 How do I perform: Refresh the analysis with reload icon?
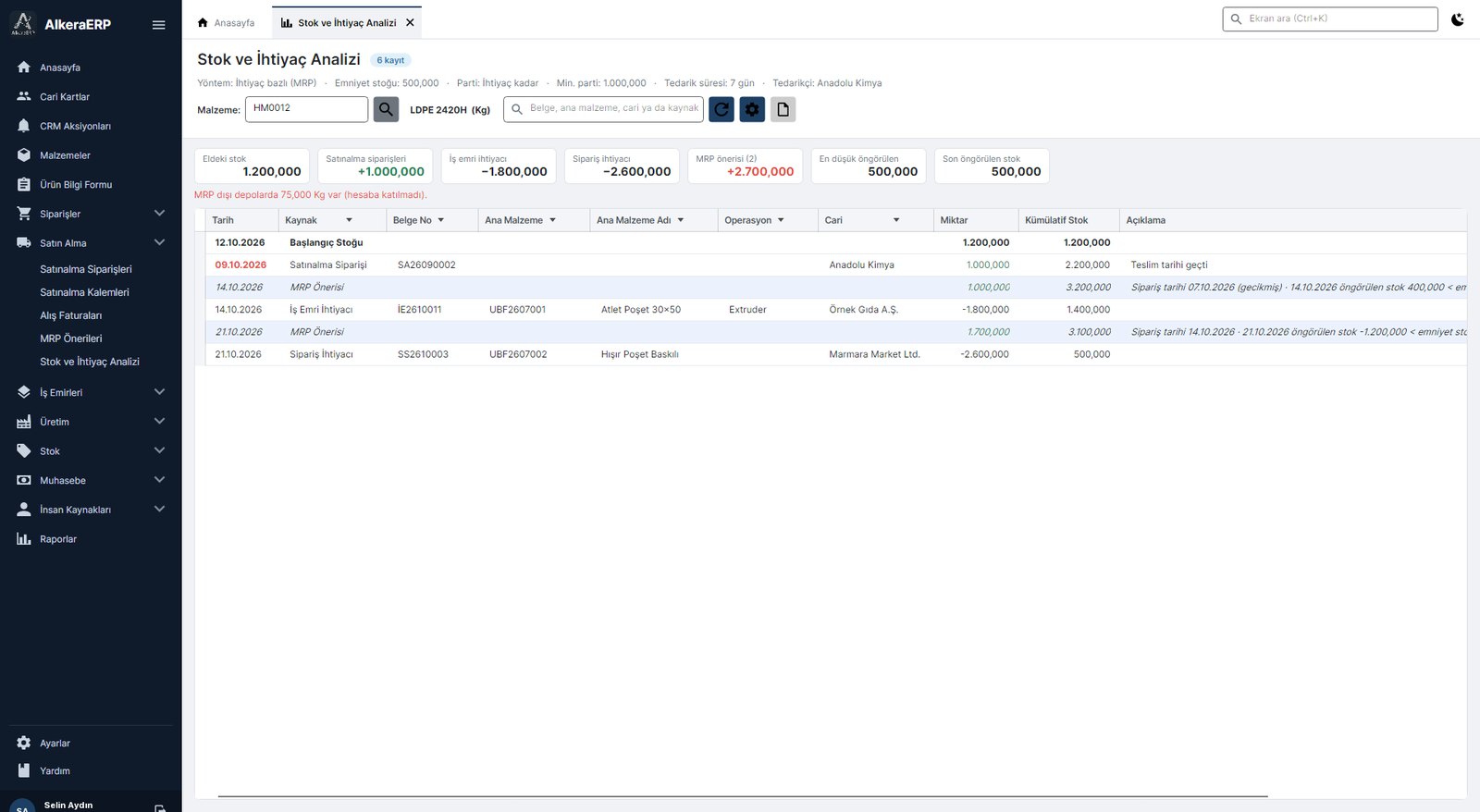(721, 109)
